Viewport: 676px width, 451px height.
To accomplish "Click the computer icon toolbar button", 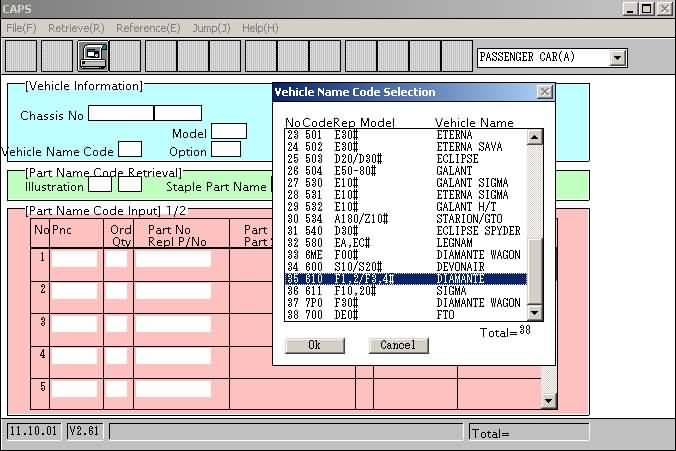I will [93, 56].
